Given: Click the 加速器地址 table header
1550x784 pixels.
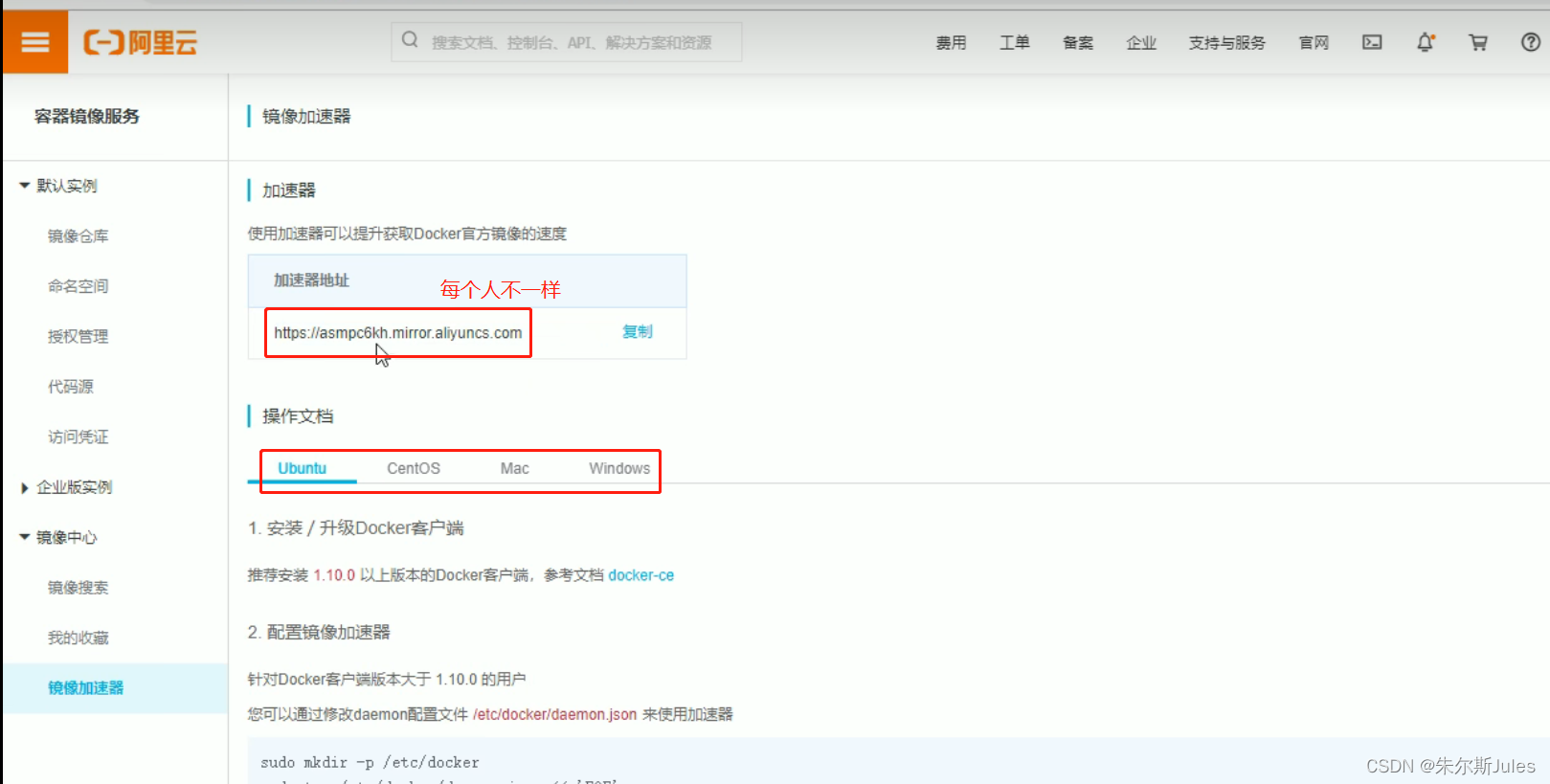Looking at the screenshot, I should [x=311, y=280].
